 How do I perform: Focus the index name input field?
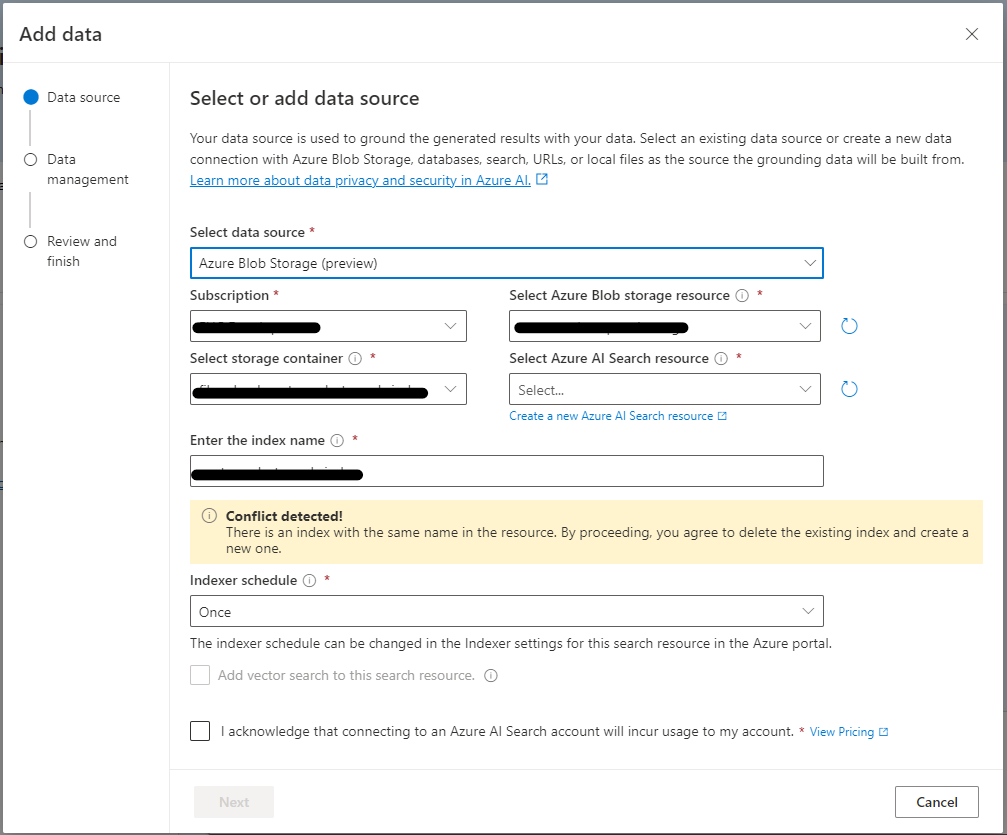click(507, 471)
